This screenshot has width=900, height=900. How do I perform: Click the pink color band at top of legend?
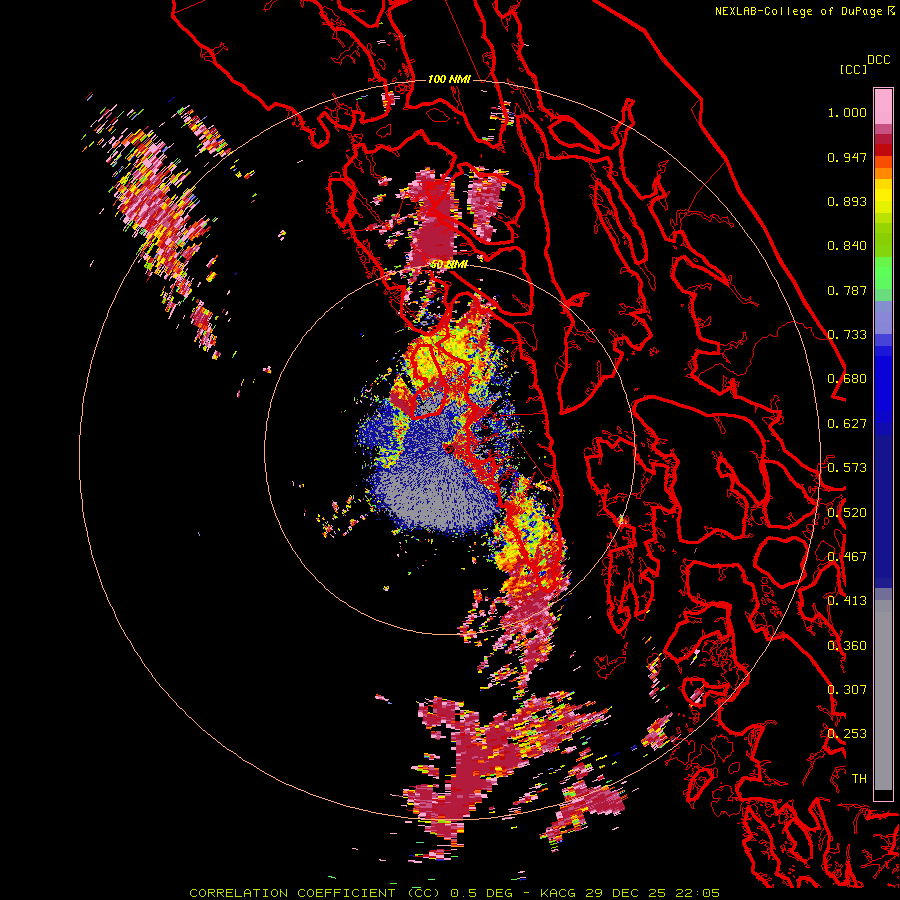point(883,106)
